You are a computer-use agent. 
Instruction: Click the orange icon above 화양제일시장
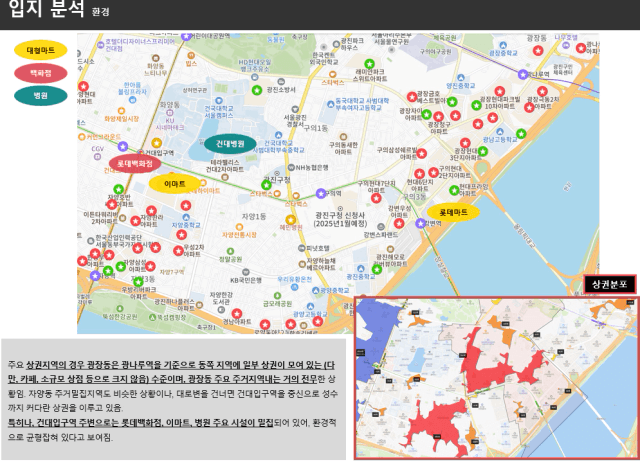click(121, 111)
